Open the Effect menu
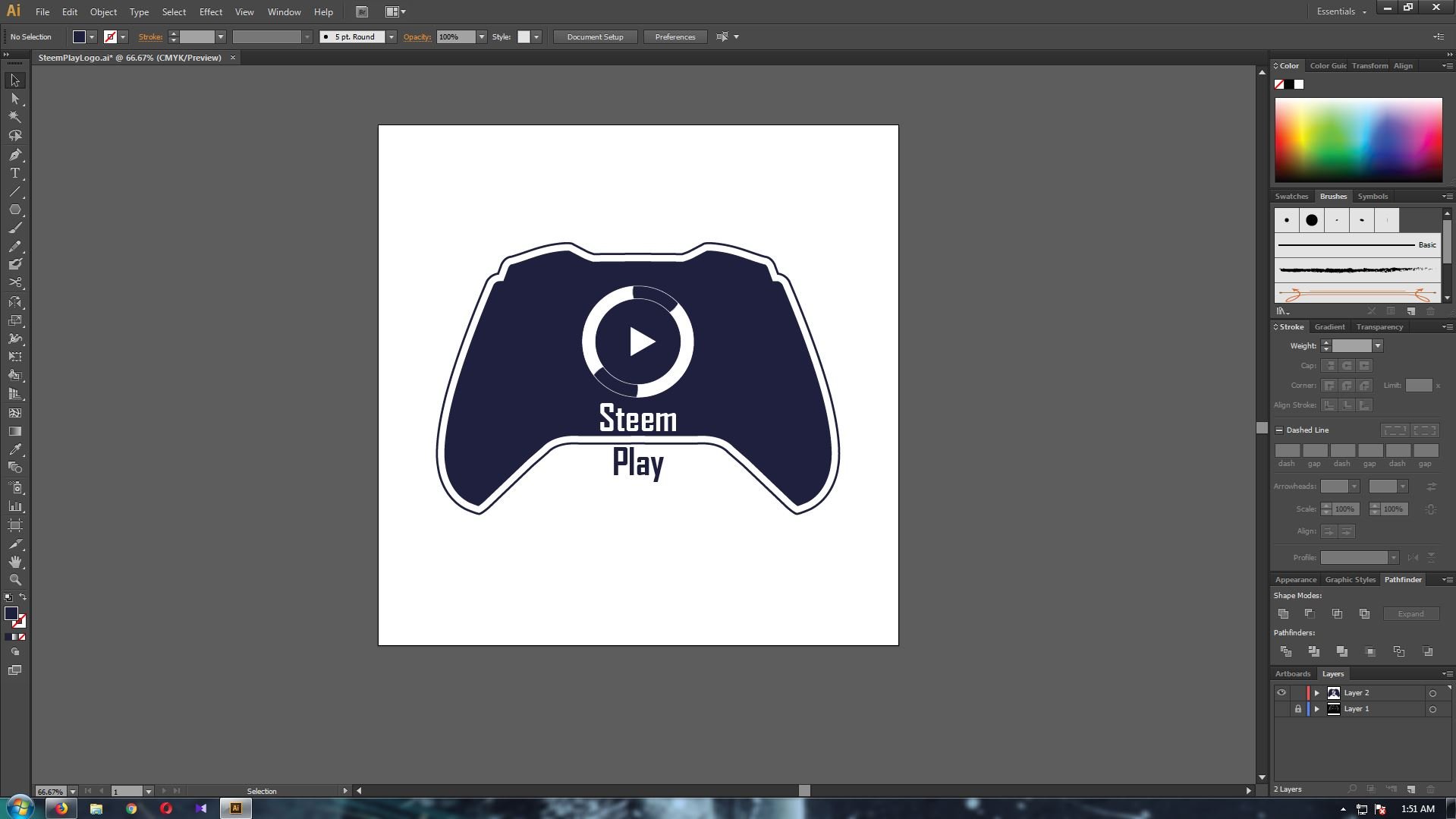 click(x=211, y=12)
